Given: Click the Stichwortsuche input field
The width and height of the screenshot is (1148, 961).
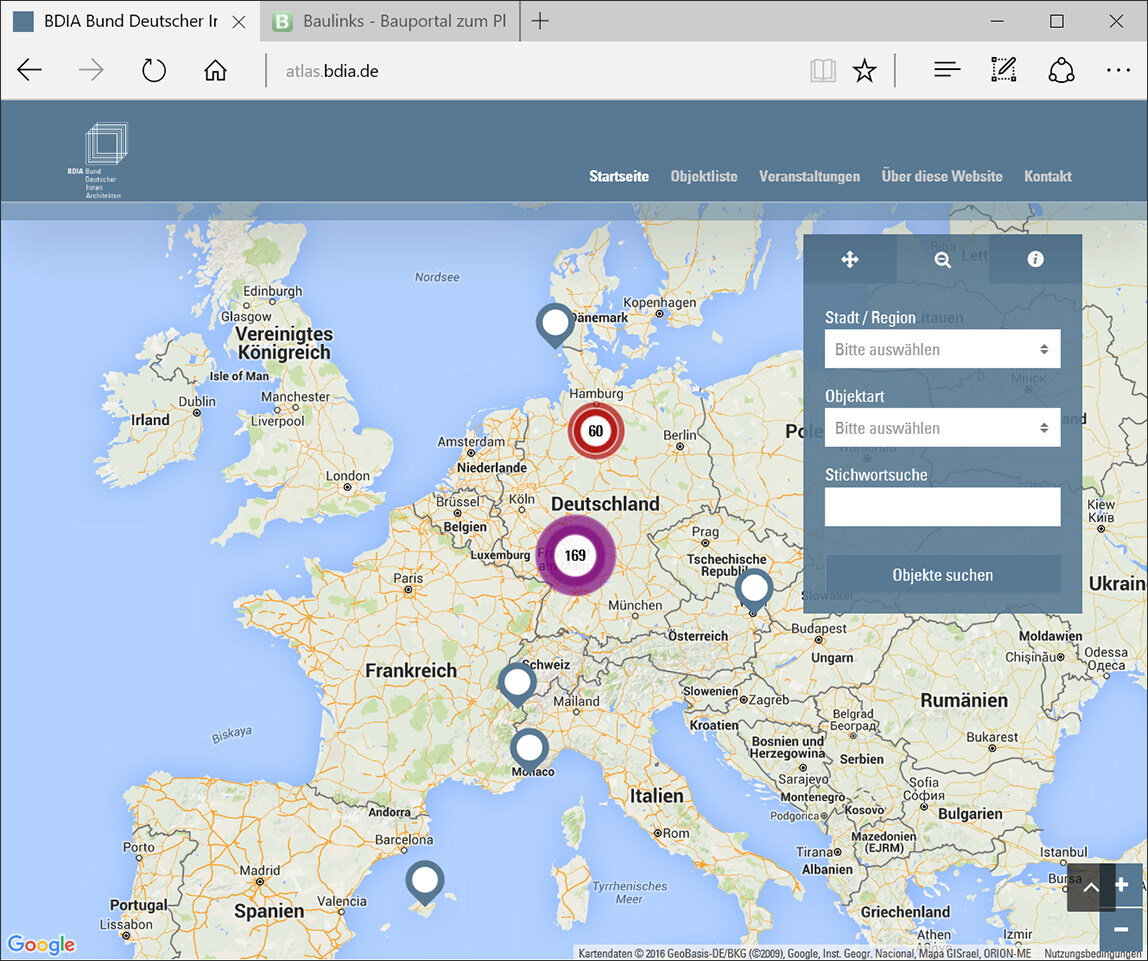Looking at the screenshot, I should [x=942, y=506].
